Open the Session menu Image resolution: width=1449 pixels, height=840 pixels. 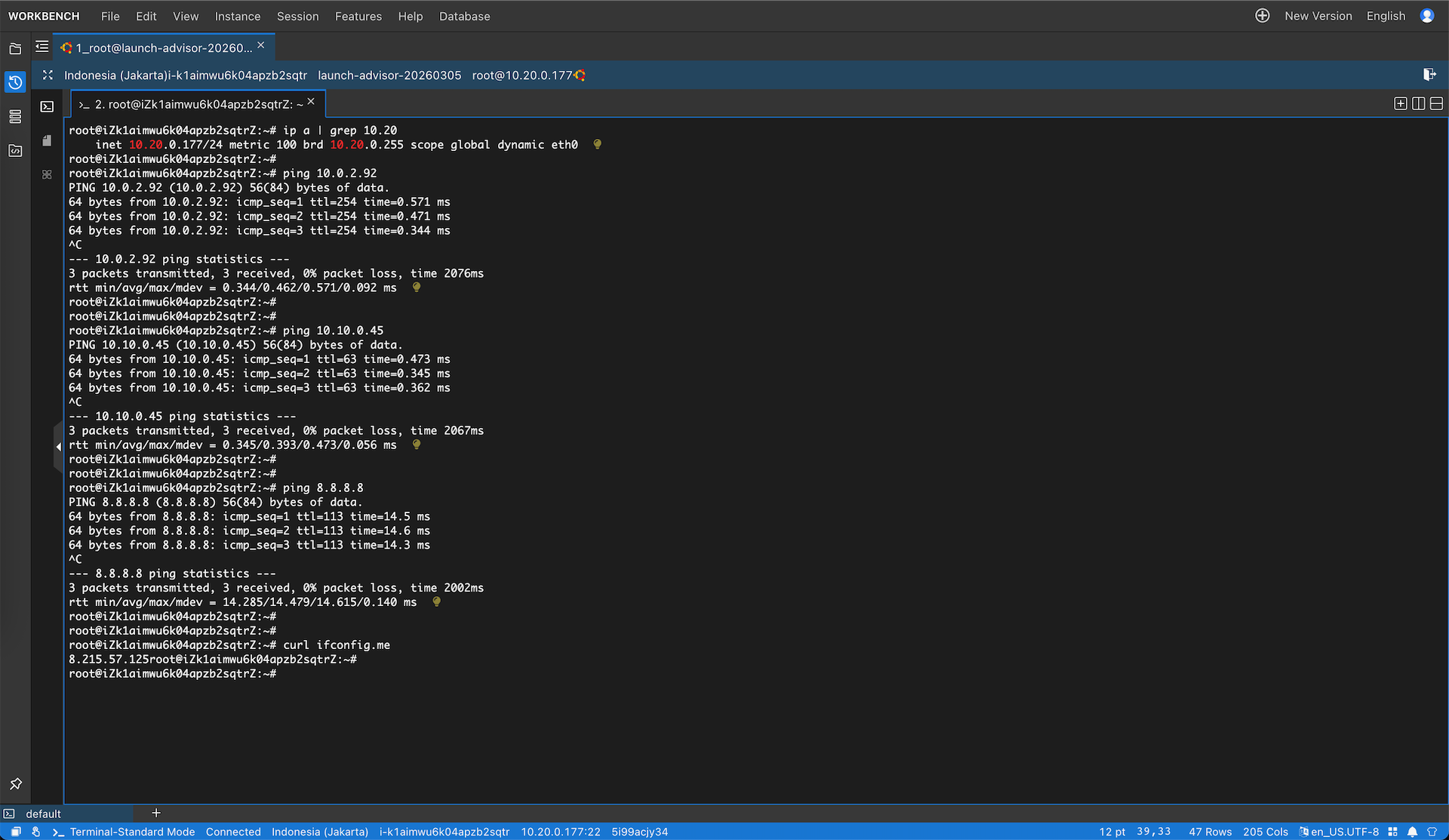297,16
